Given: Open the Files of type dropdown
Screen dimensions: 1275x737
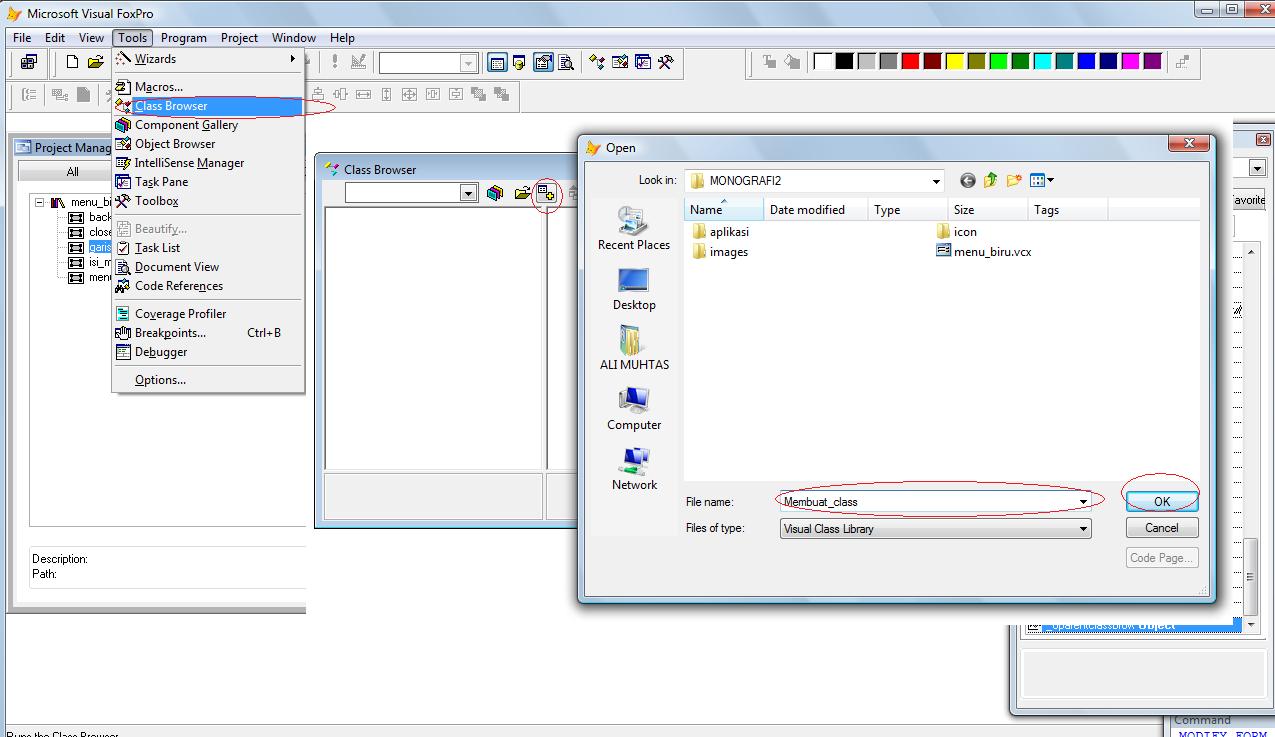Looking at the screenshot, I should [x=1083, y=529].
